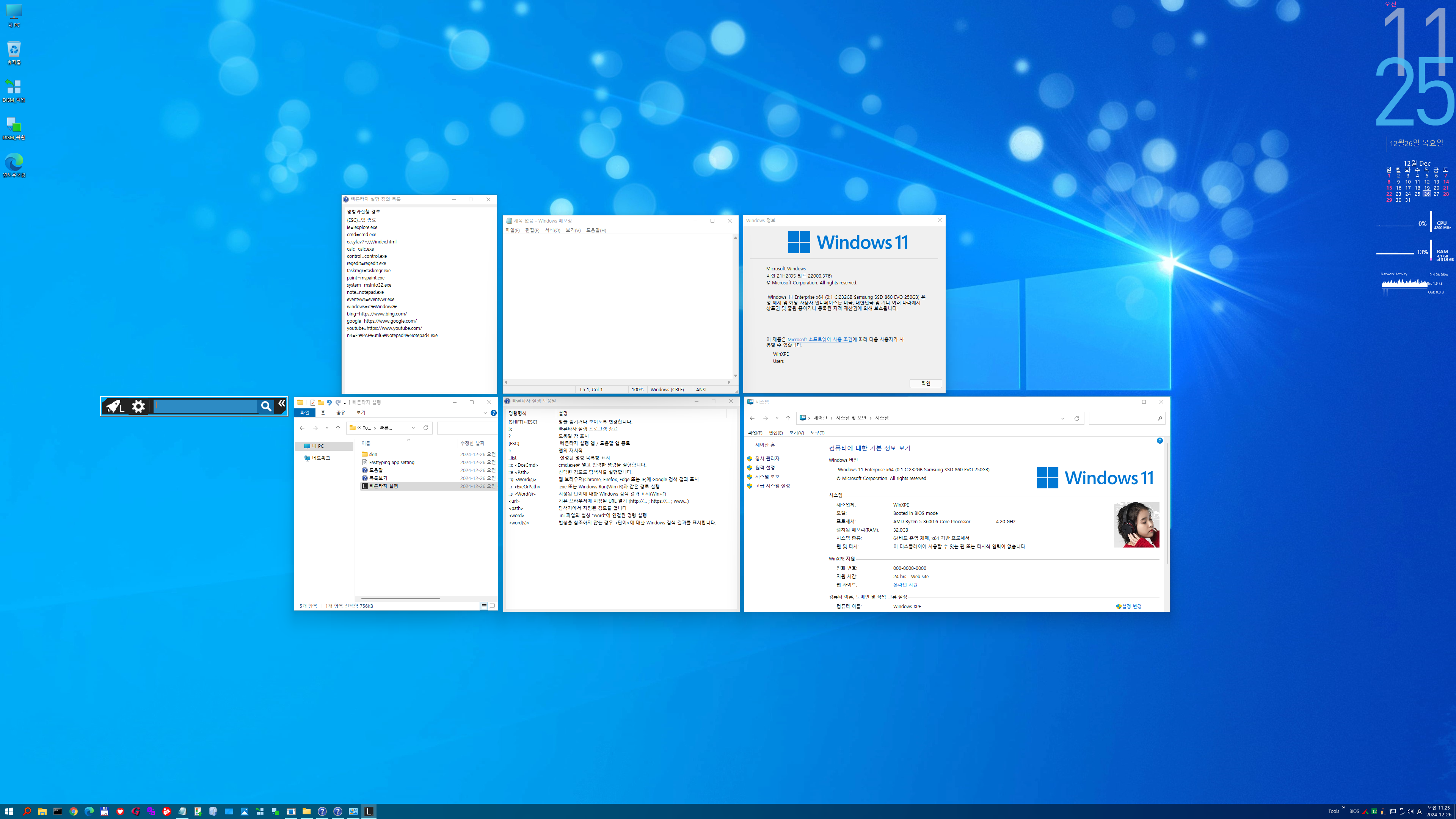Click the help icon in System window
Image resolution: width=1456 pixels, height=819 pixels.
click(1159, 440)
